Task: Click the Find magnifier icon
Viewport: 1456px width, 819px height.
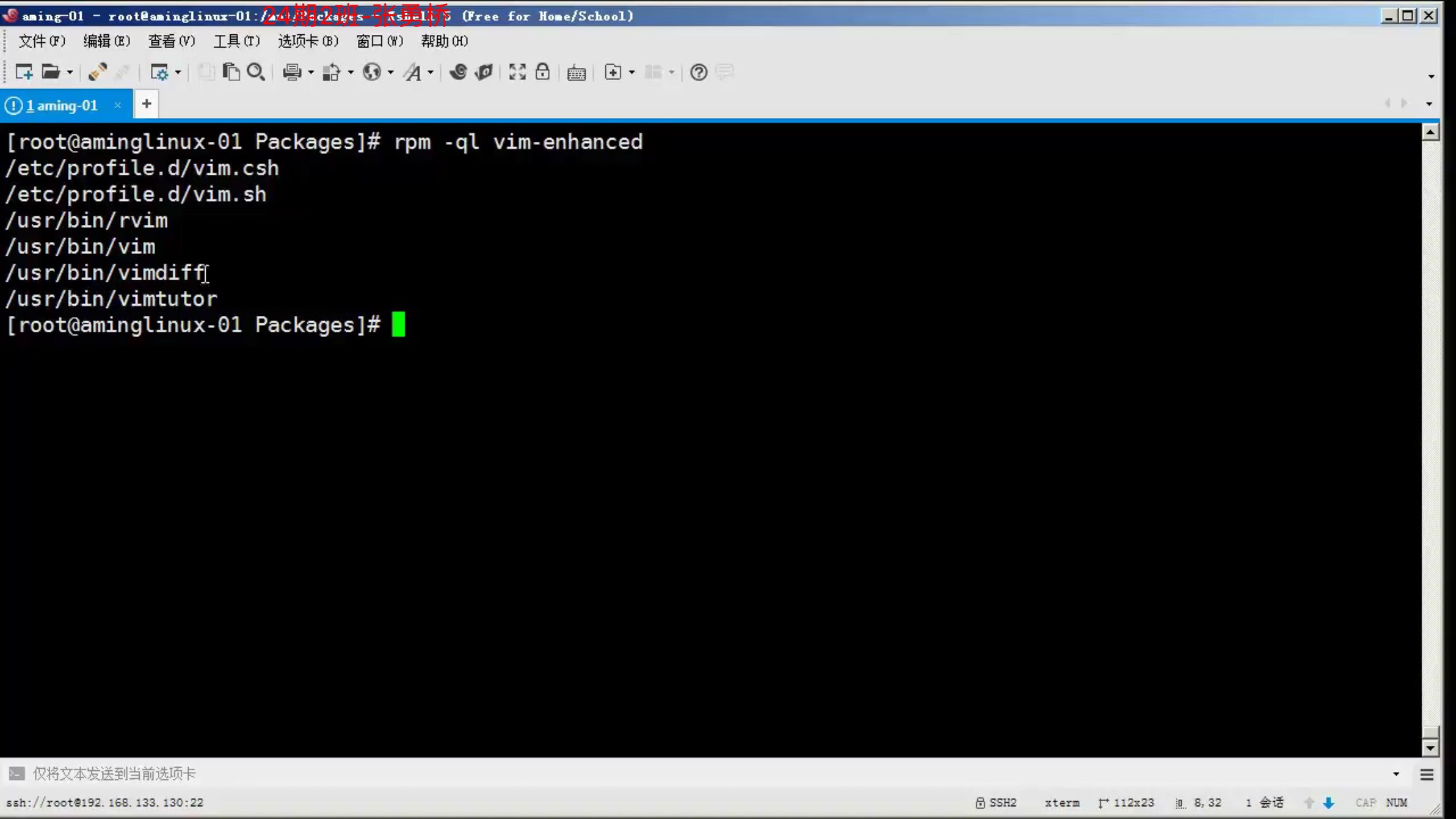Action: click(x=256, y=72)
